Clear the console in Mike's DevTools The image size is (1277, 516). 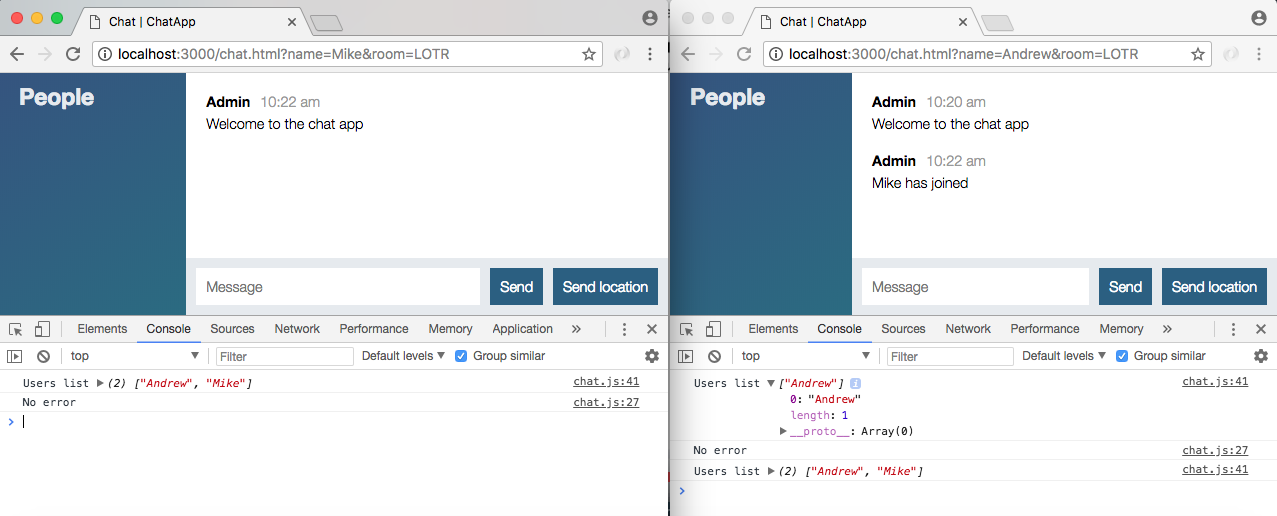coord(43,356)
